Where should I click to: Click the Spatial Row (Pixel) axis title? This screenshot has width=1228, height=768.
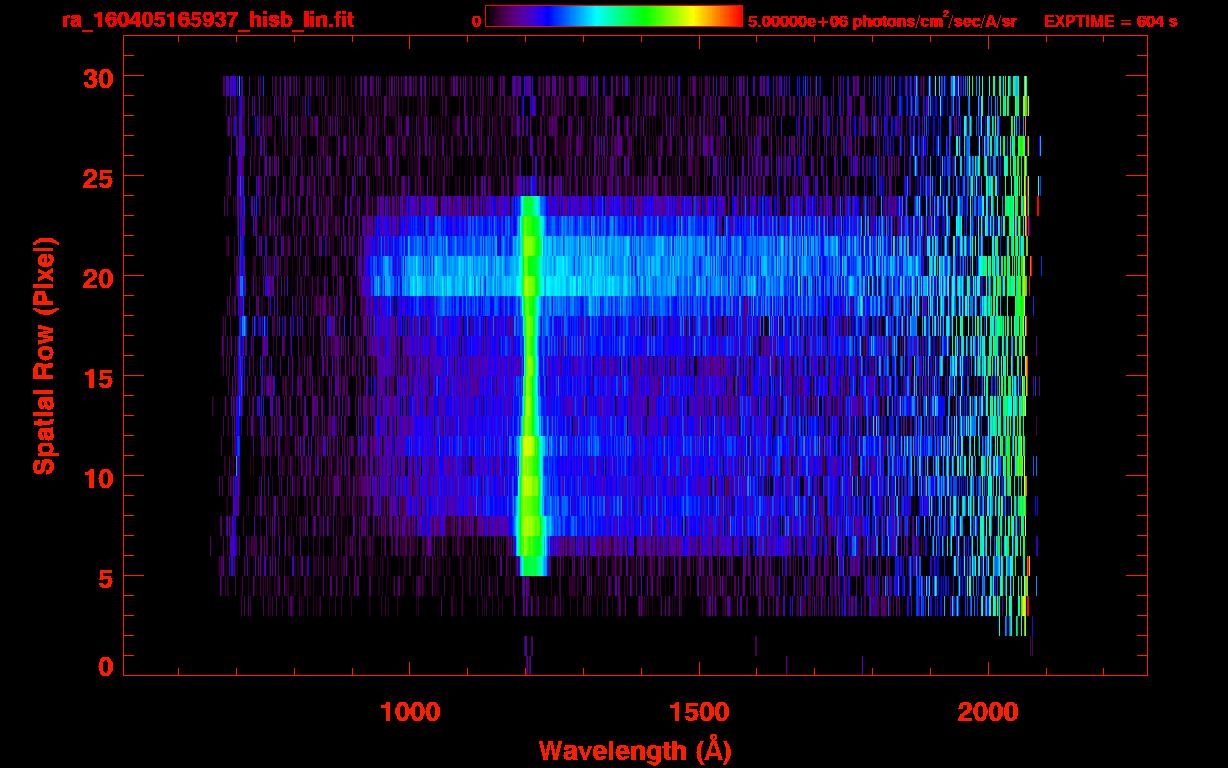[x=43, y=355]
